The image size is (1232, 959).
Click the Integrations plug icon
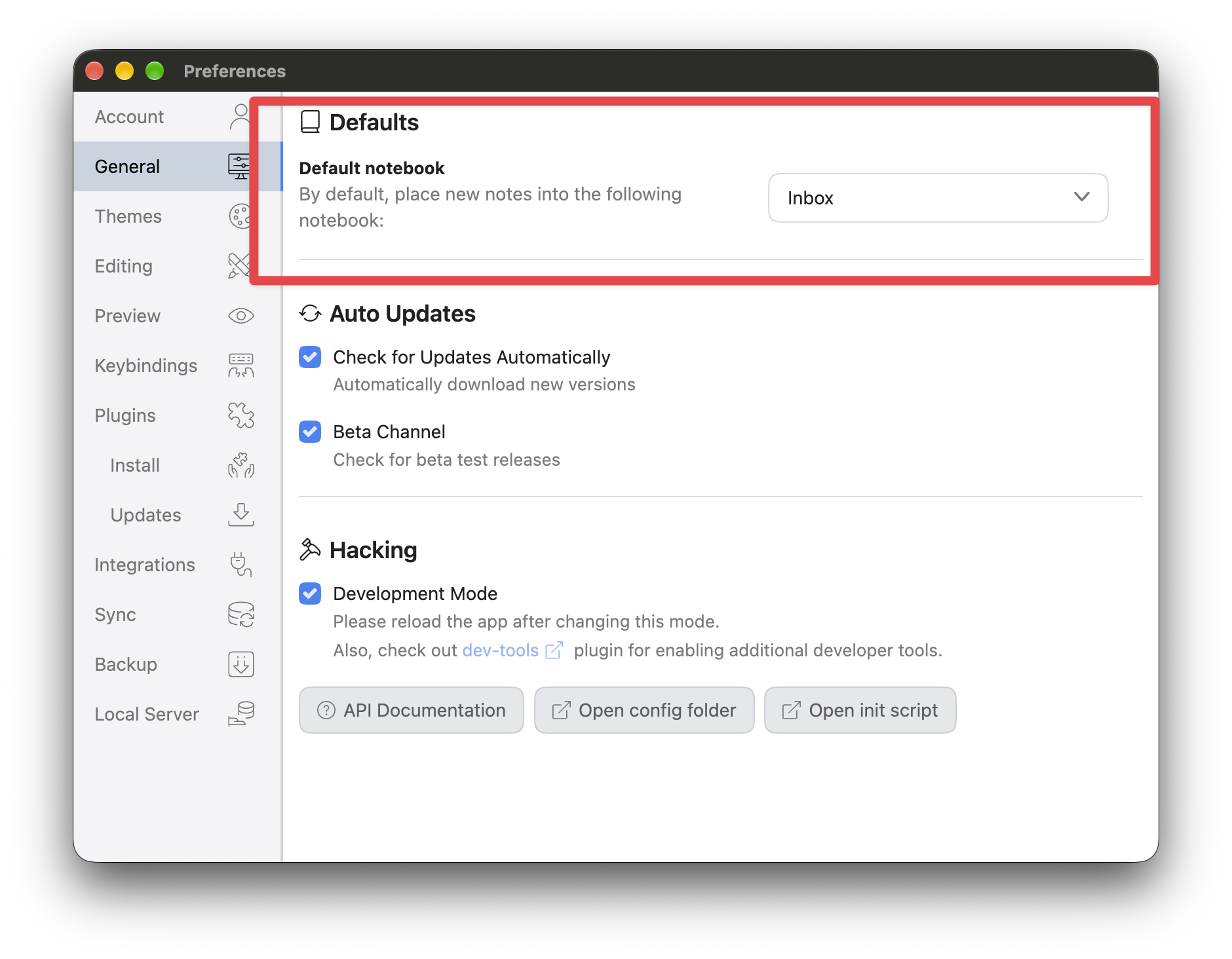tap(241, 565)
